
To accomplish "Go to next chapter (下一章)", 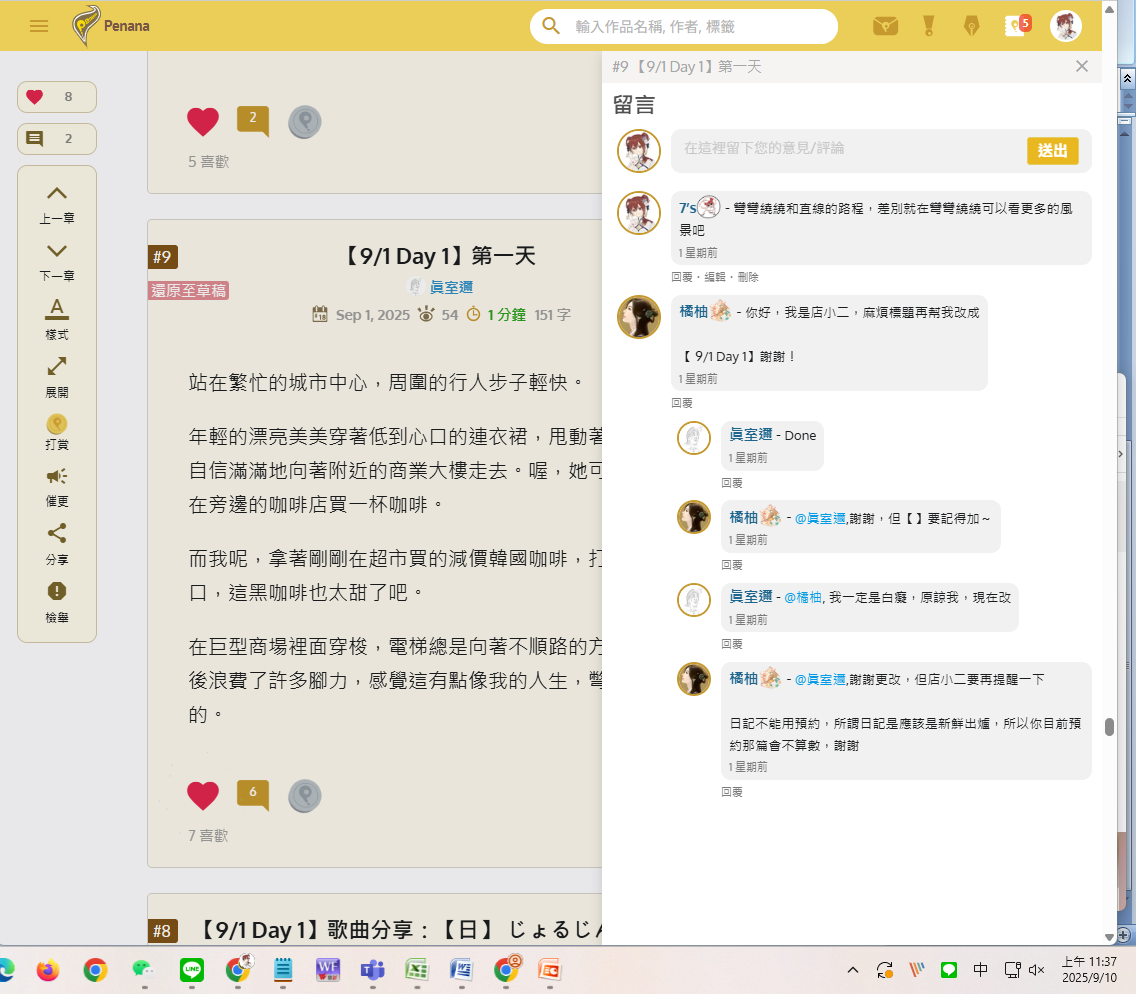I will [x=57, y=262].
